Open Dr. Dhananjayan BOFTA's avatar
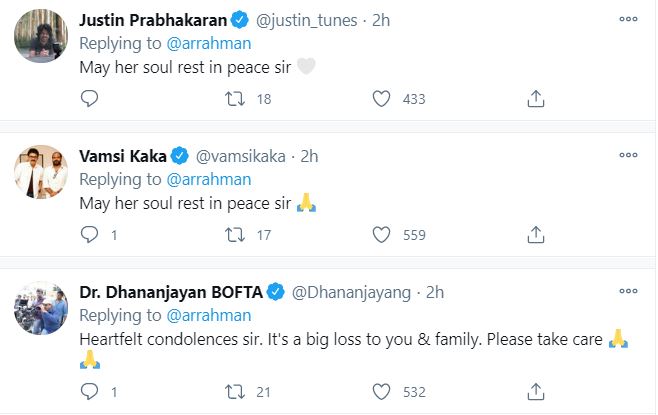658x415 pixels. pyautogui.click(x=41, y=309)
